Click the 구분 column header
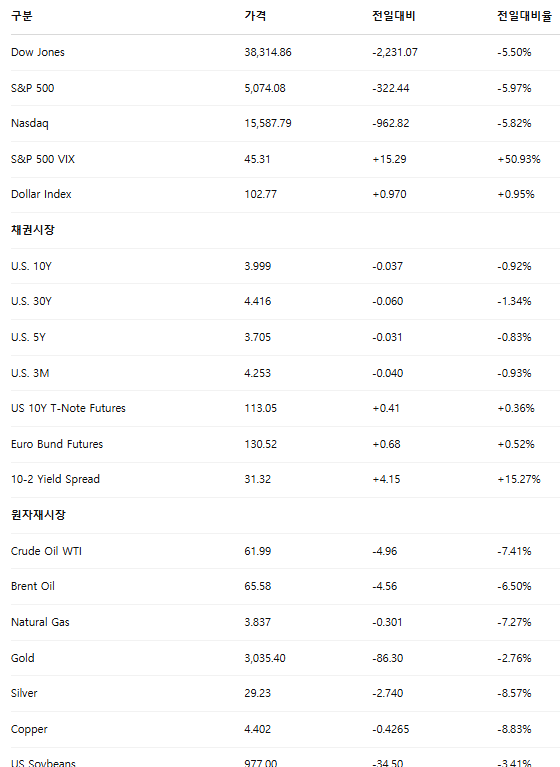This screenshot has width=560, height=767. pyautogui.click(x=22, y=16)
